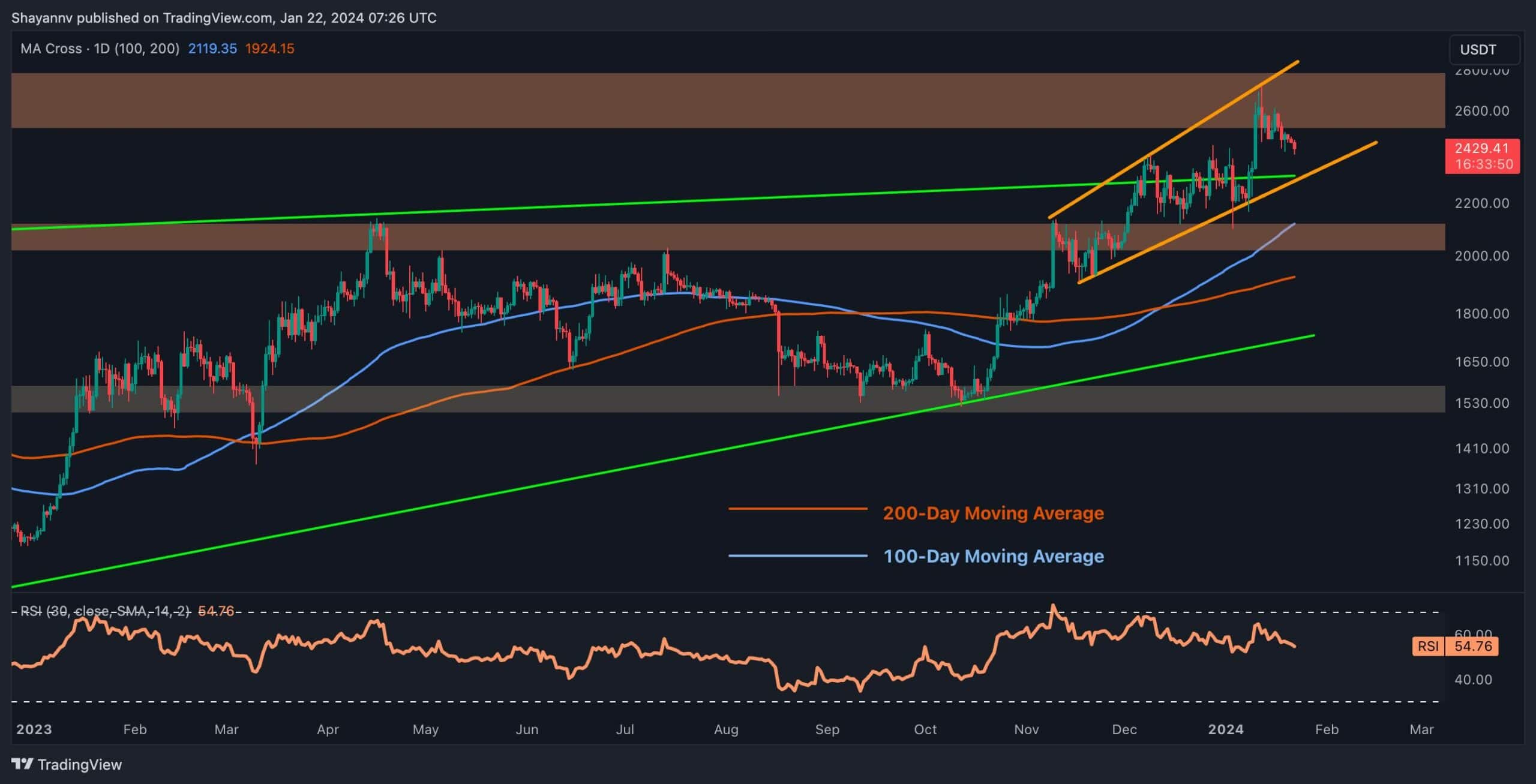Click the 100-Day Moving Average legend text

(993, 557)
